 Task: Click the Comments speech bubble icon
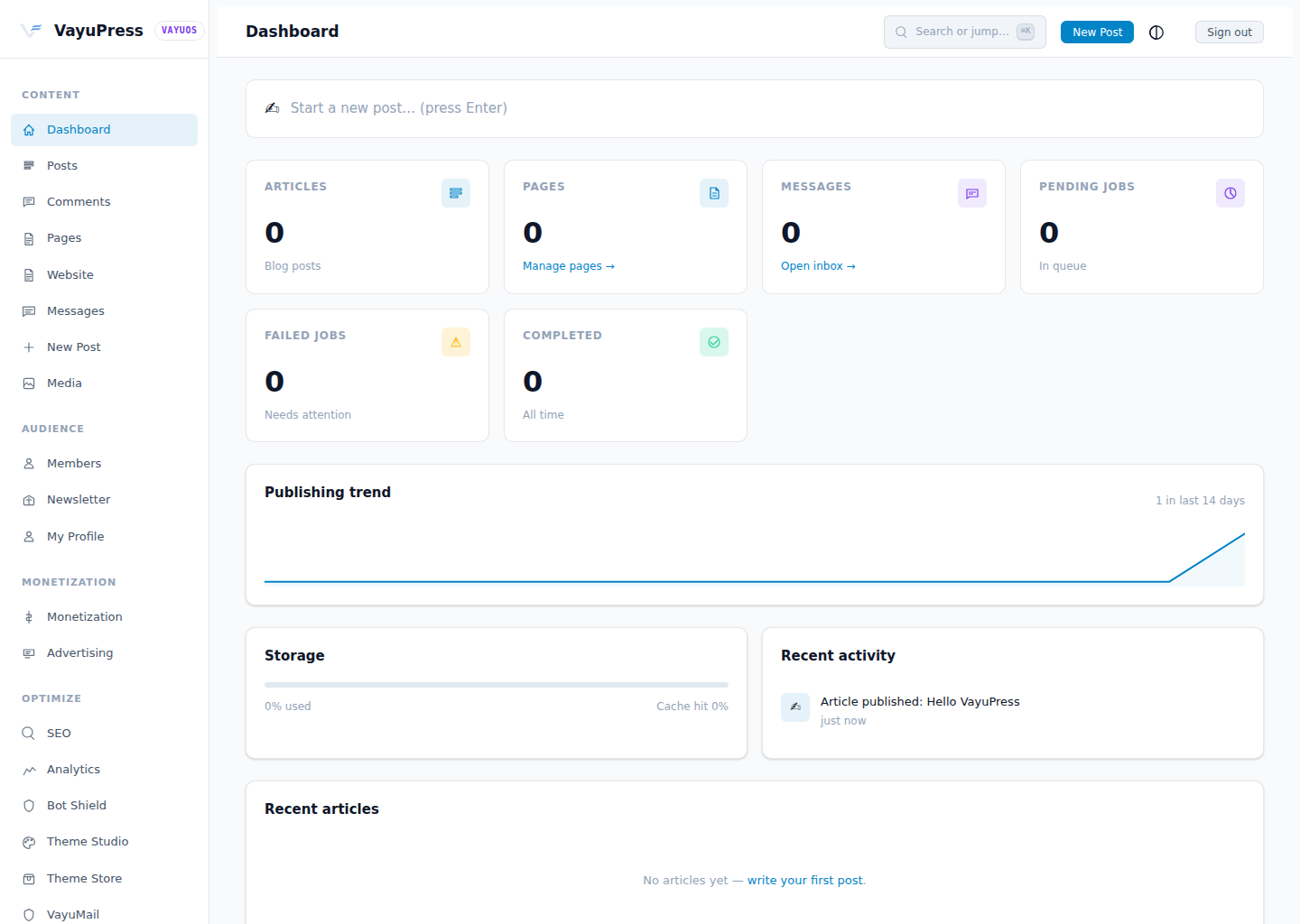pyautogui.click(x=29, y=202)
